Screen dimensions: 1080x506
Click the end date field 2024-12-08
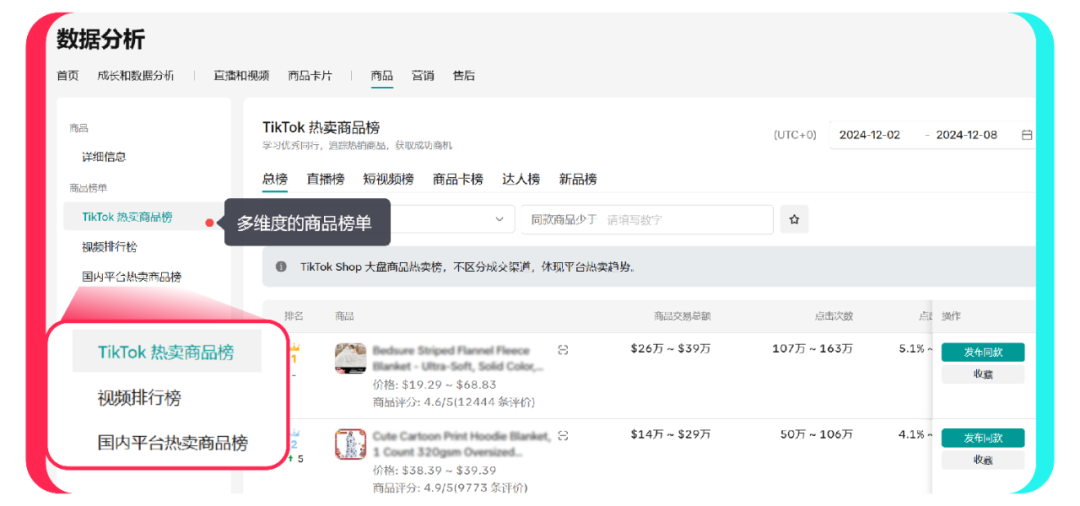click(x=966, y=135)
